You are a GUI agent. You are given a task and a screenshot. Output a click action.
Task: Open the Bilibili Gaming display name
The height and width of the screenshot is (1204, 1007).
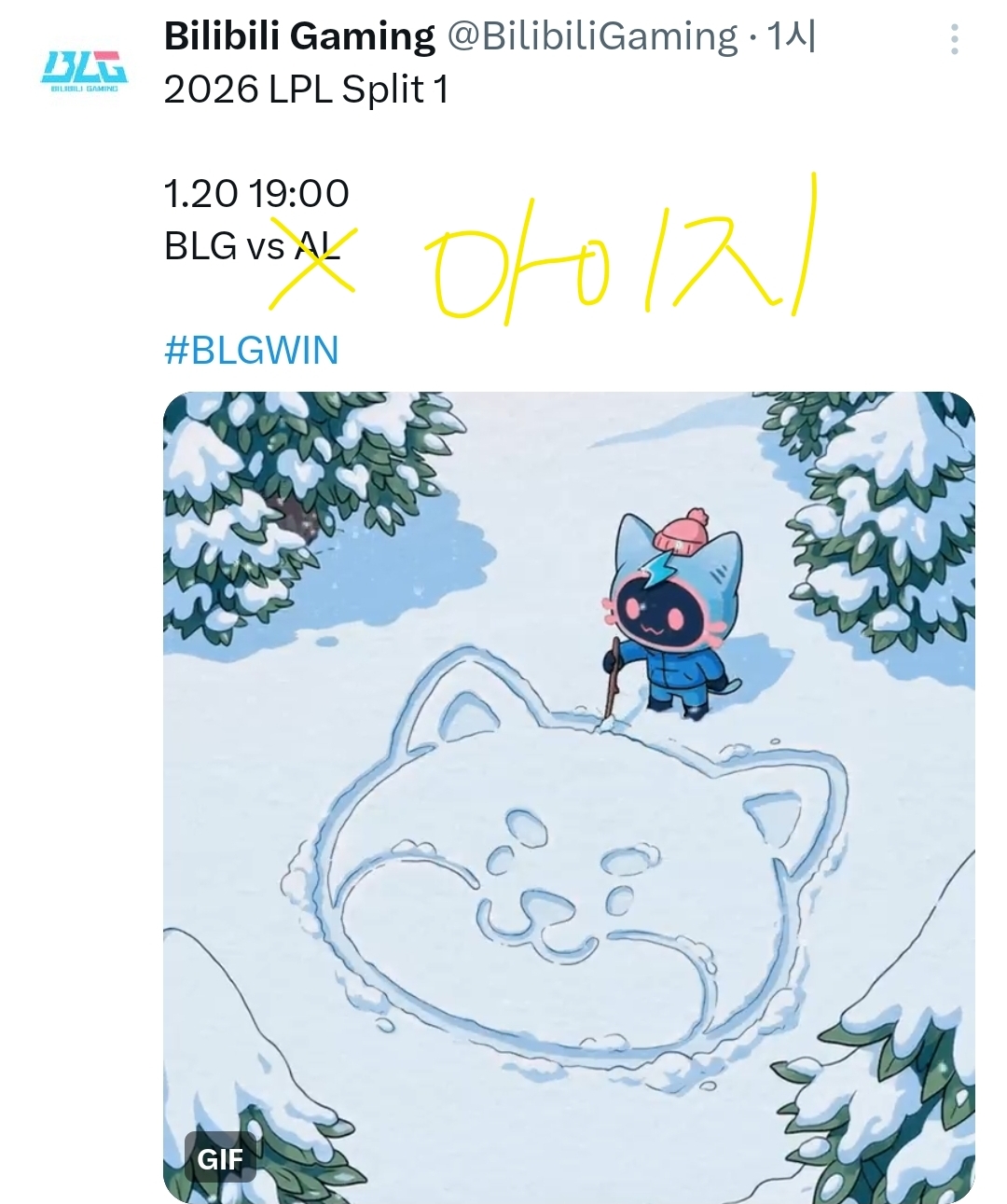point(299,37)
